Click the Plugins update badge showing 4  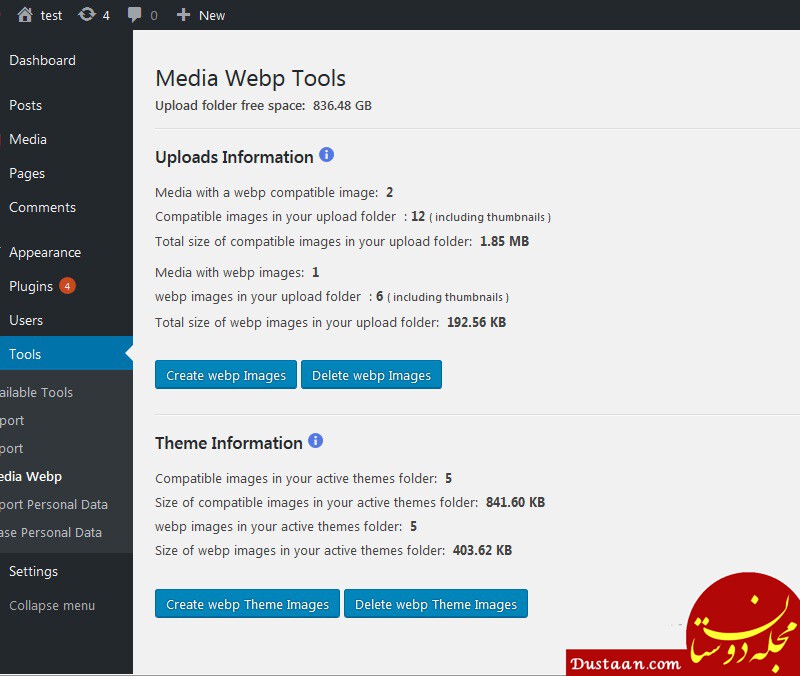point(67,286)
